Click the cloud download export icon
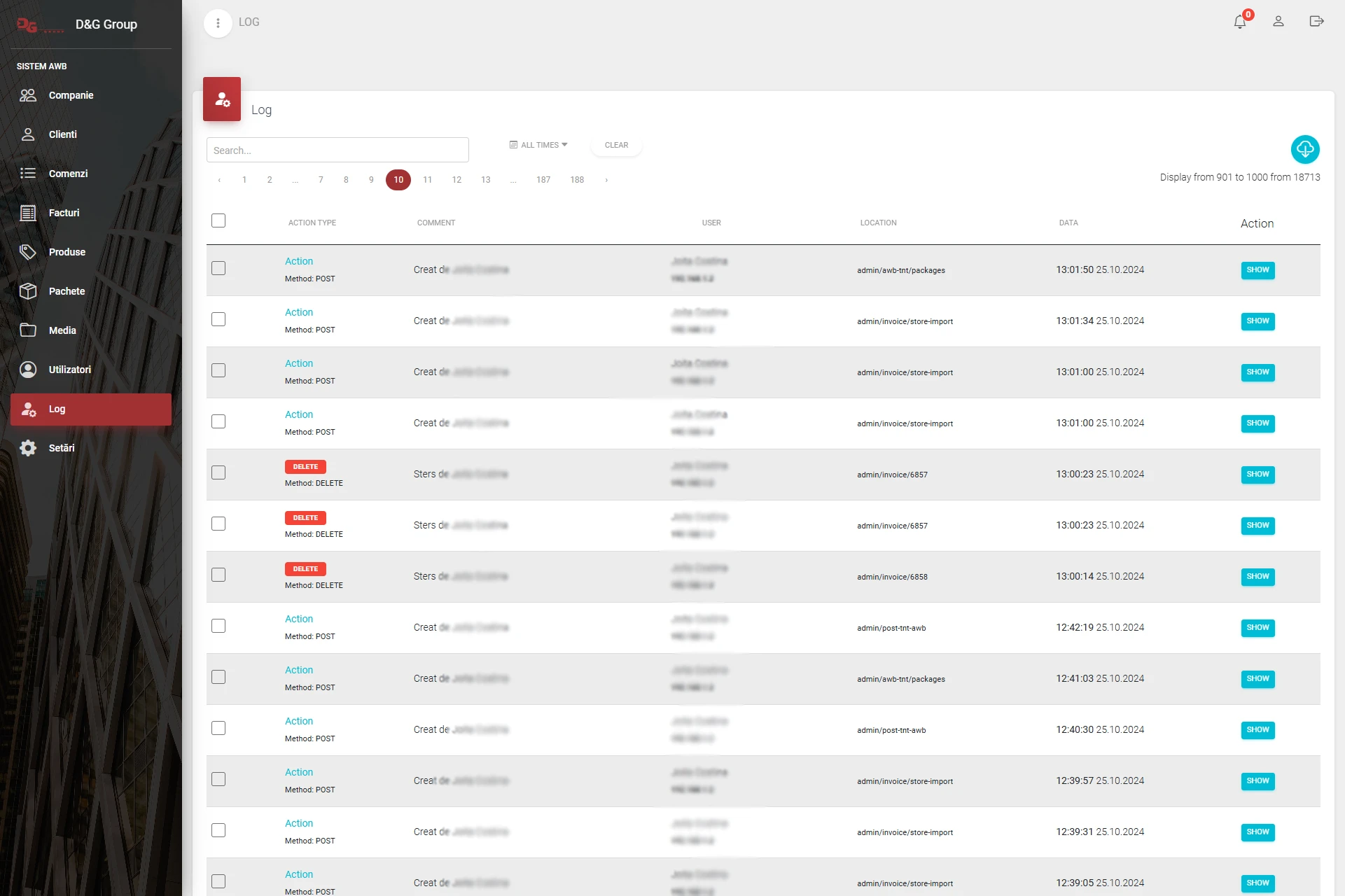This screenshot has width=1345, height=896. point(1305,149)
